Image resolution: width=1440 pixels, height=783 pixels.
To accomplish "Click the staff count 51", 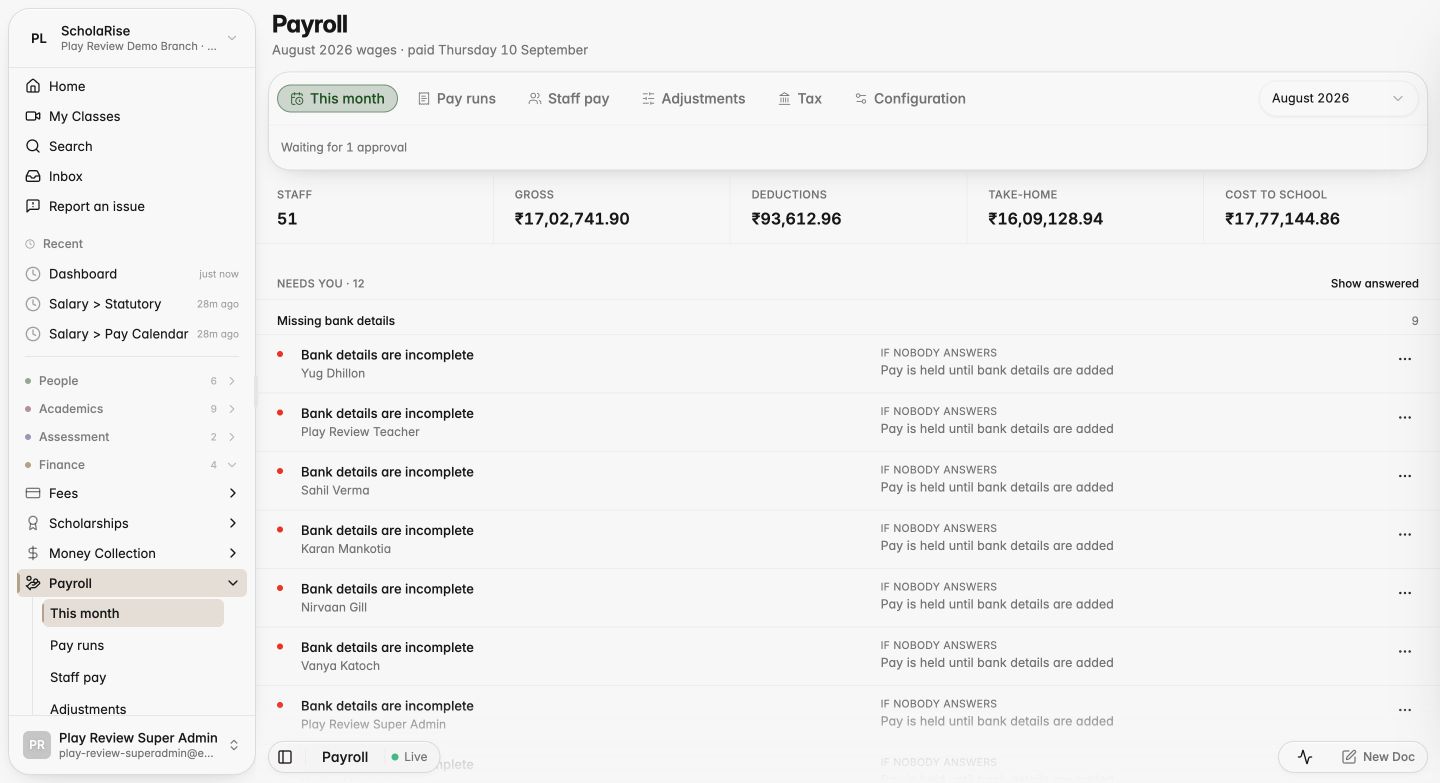I will click(287, 219).
